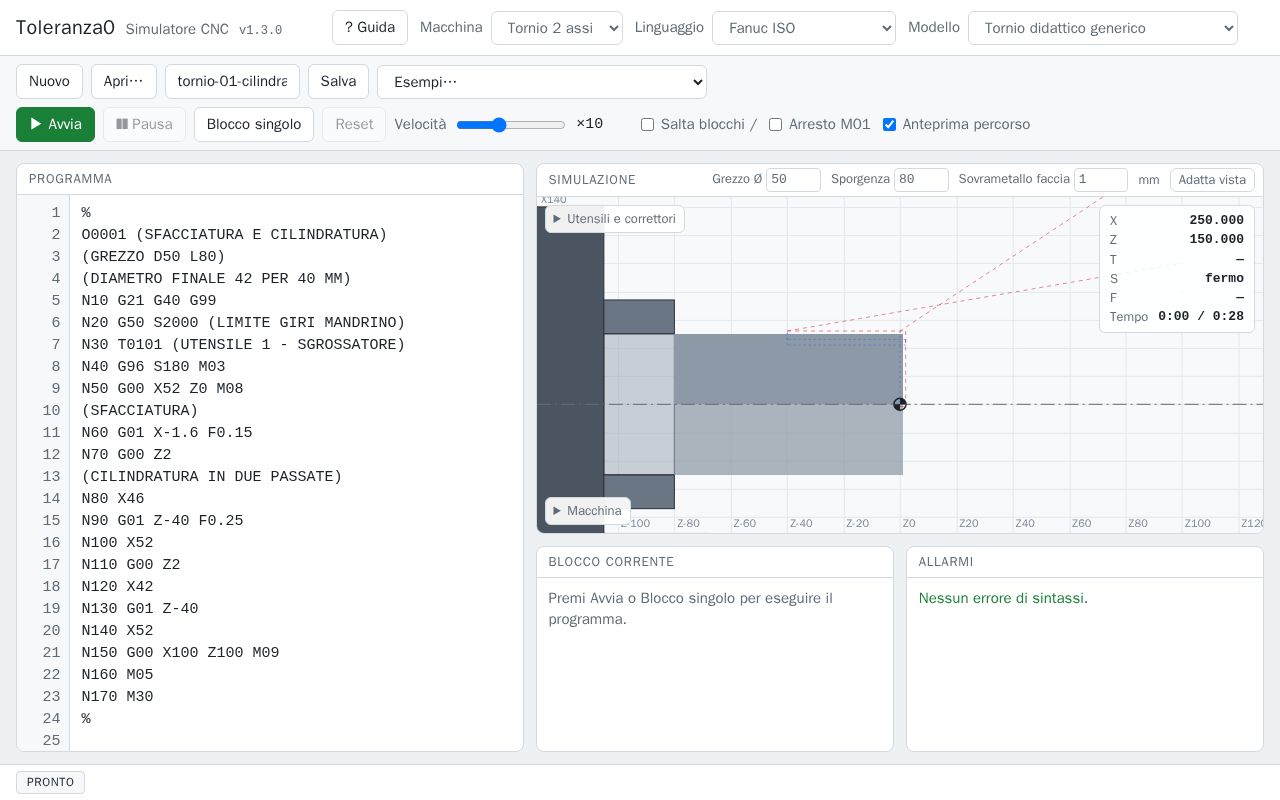Click the Salva button
Viewport: 1280px width, 800px height.
pos(338,81)
